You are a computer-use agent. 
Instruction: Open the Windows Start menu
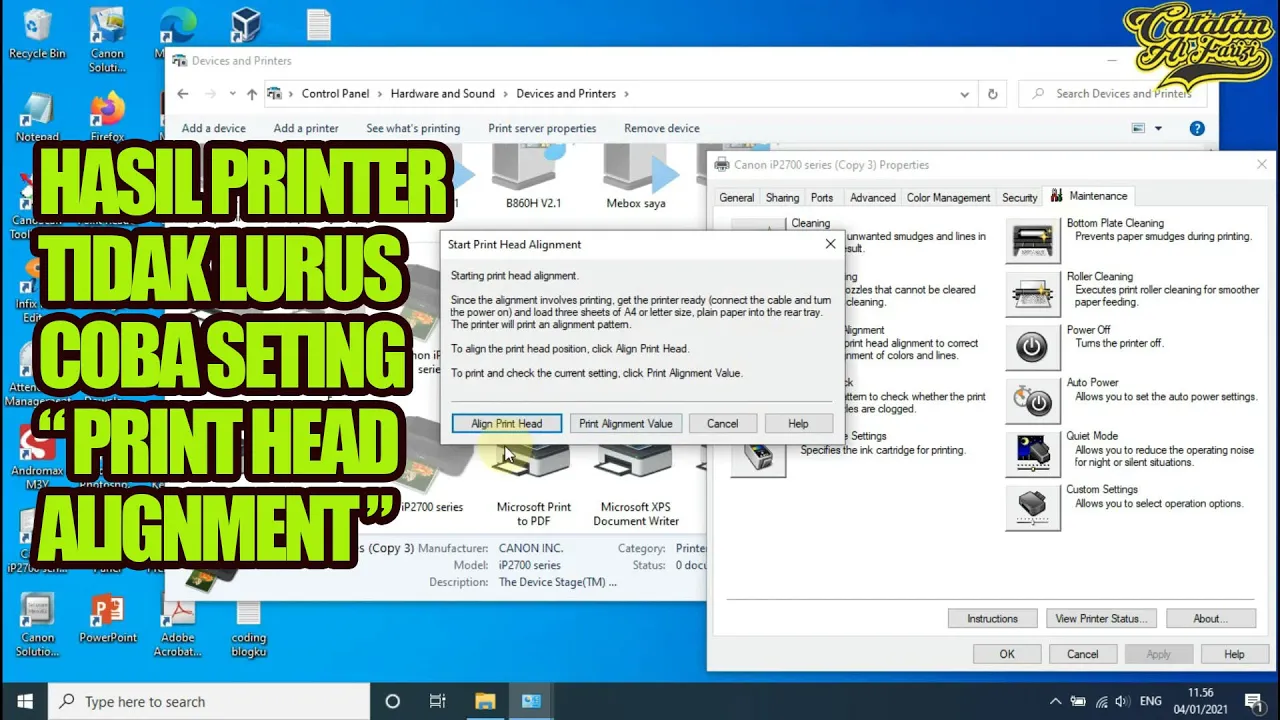[24, 701]
